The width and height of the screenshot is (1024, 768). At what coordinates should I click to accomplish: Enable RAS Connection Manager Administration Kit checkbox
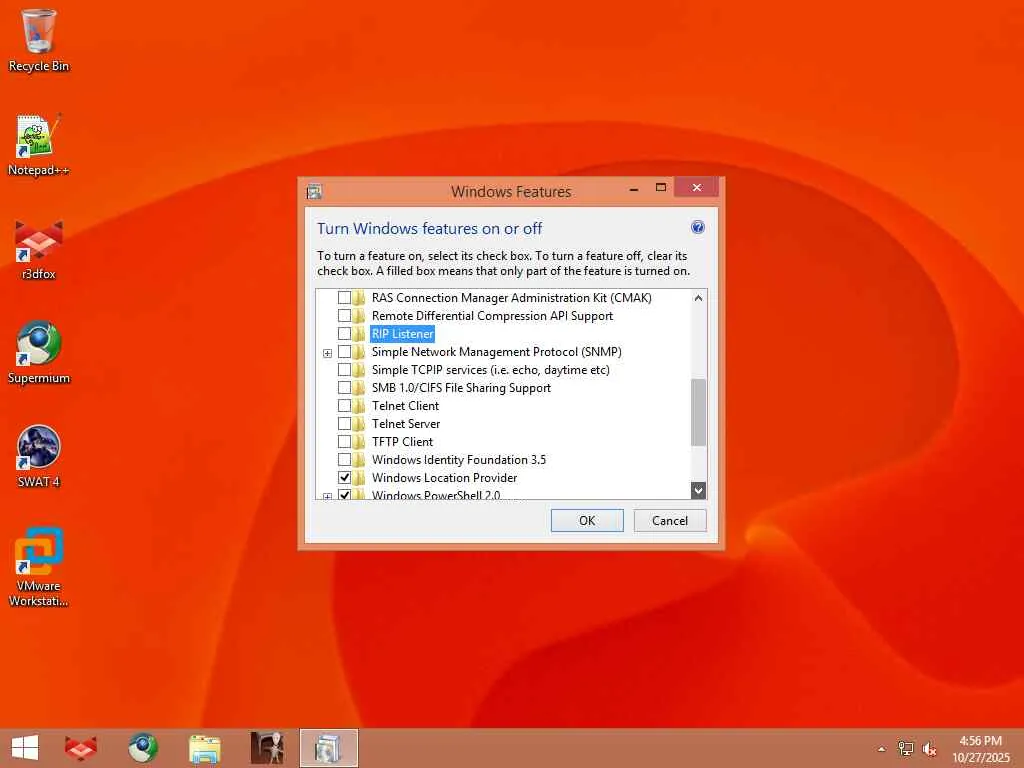344,298
